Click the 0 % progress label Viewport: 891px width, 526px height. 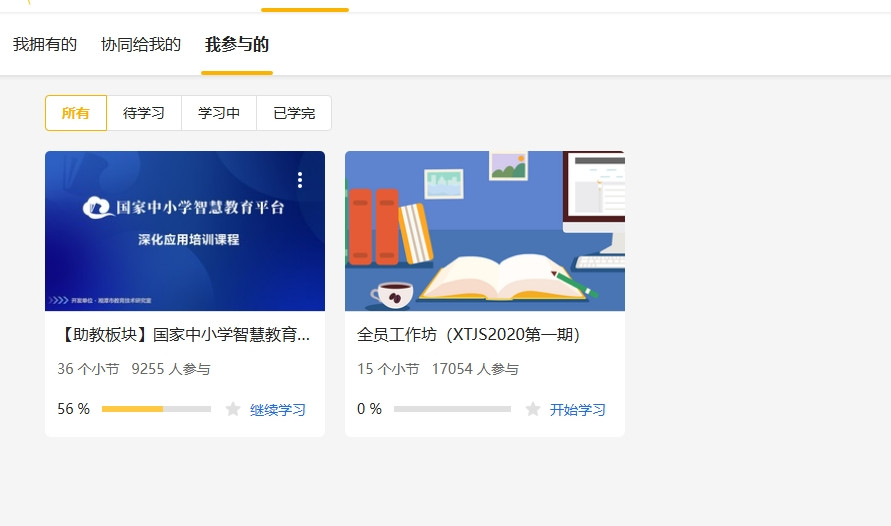(x=369, y=409)
